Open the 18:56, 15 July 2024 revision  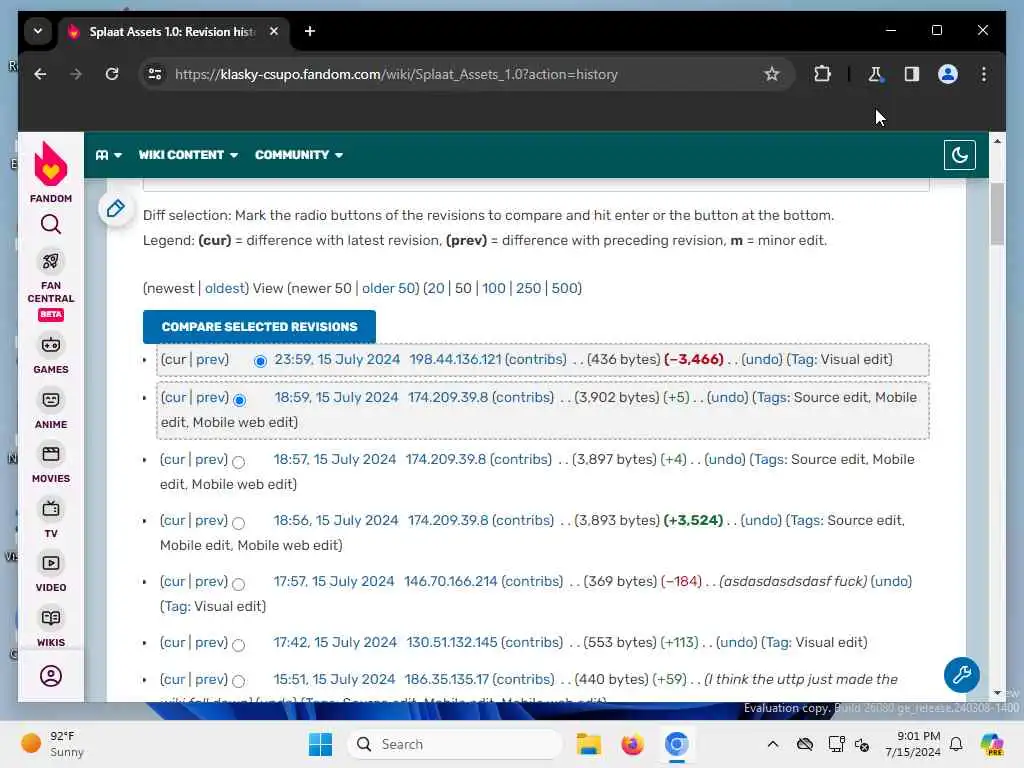pyautogui.click(x=336, y=520)
